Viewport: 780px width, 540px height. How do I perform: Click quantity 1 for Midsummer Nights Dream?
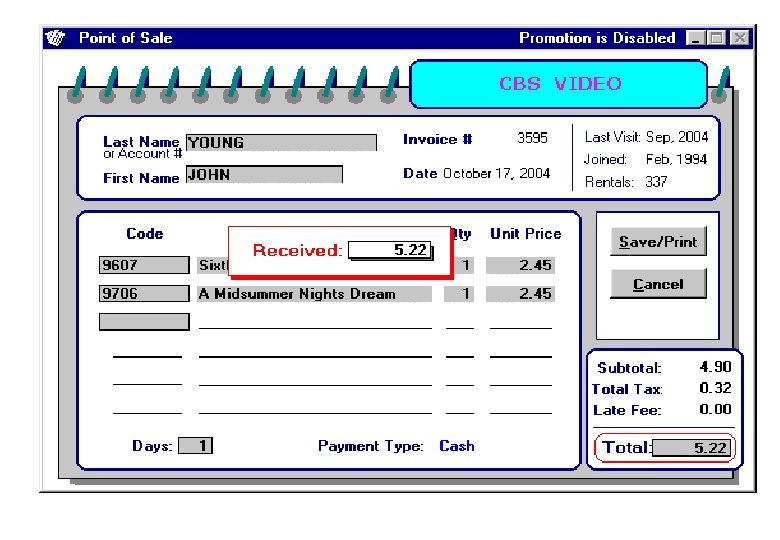pyautogui.click(x=459, y=294)
